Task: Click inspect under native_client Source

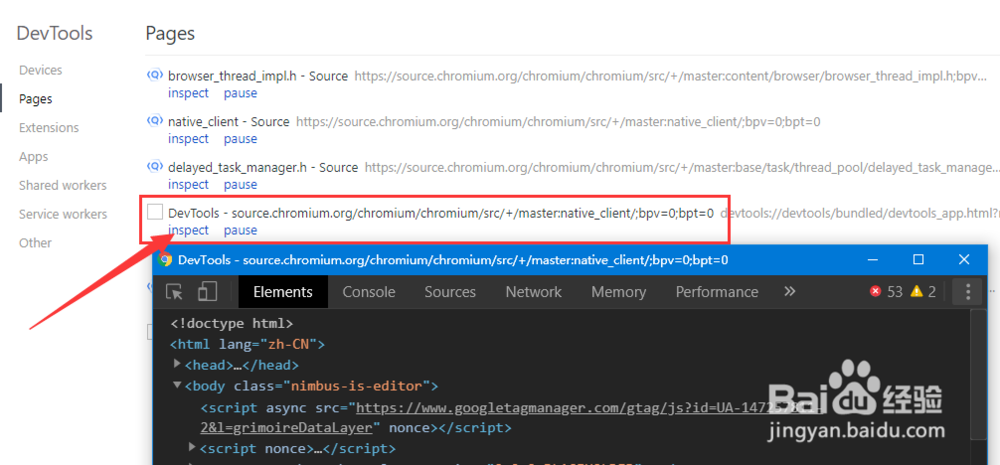Action: coord(188,139)
